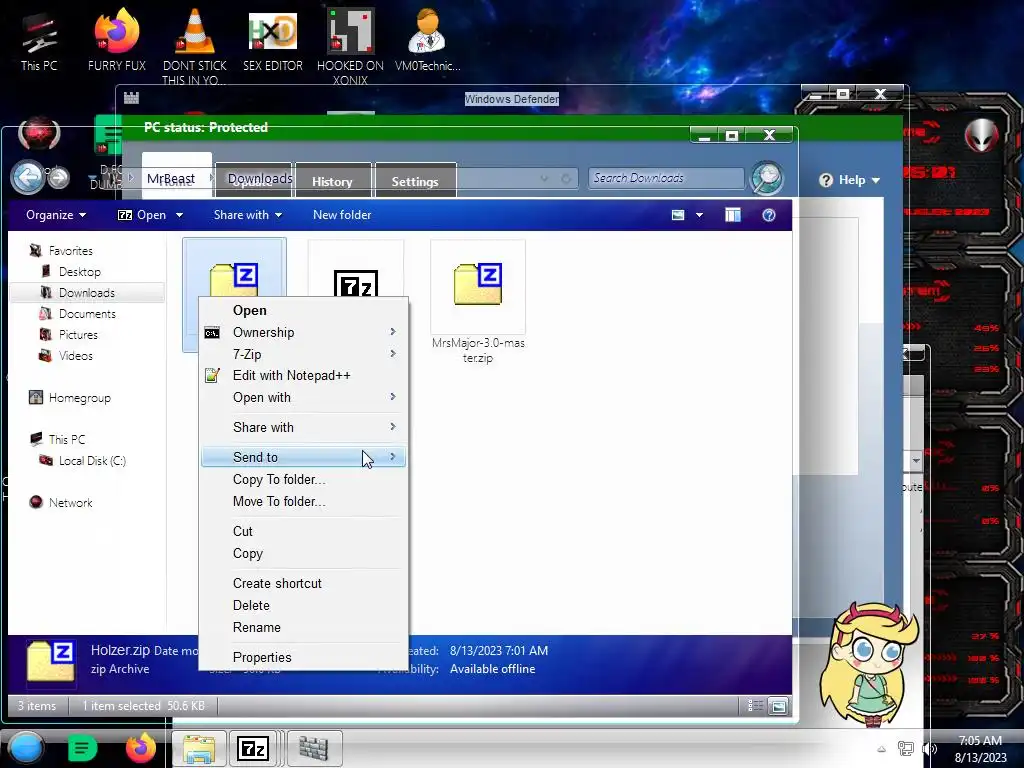Open the HOOKED ON XONIX desktop icon
This screenshot has width=1024, height=768.
[x=350, y=46]
